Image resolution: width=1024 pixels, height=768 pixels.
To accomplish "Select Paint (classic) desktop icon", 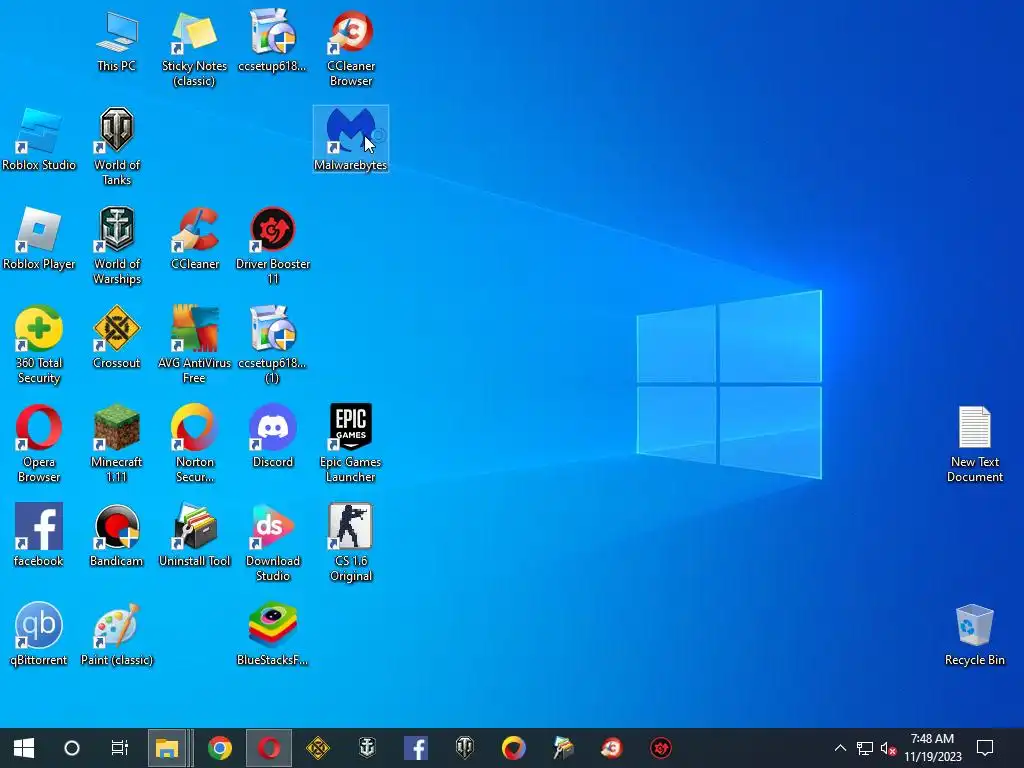I will tap(117, 635).
